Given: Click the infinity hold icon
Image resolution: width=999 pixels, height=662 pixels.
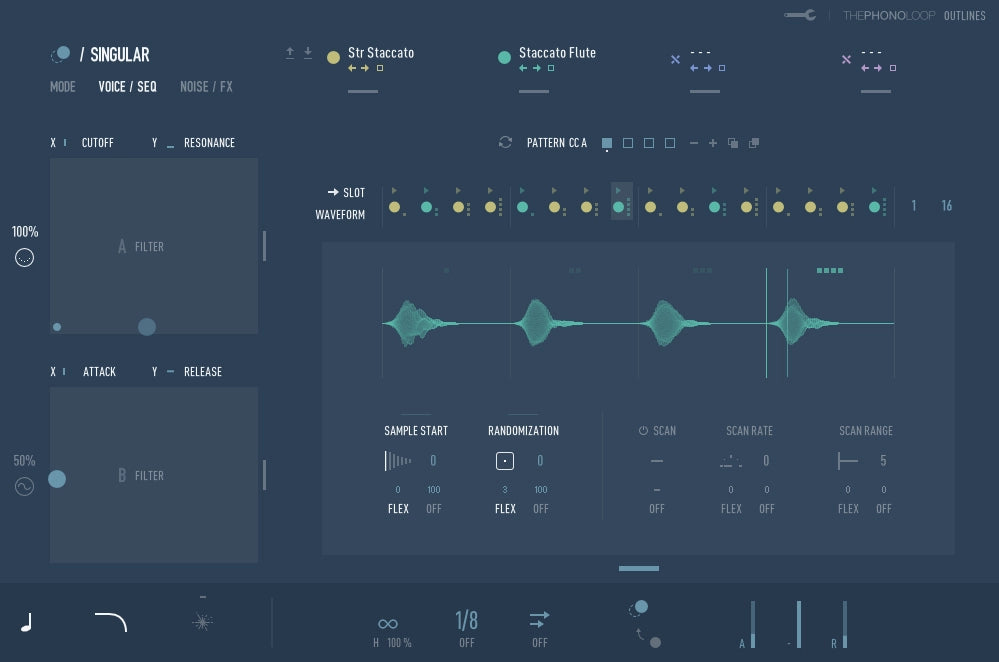Looking at the screenshot, I should [x=388, y=623].
